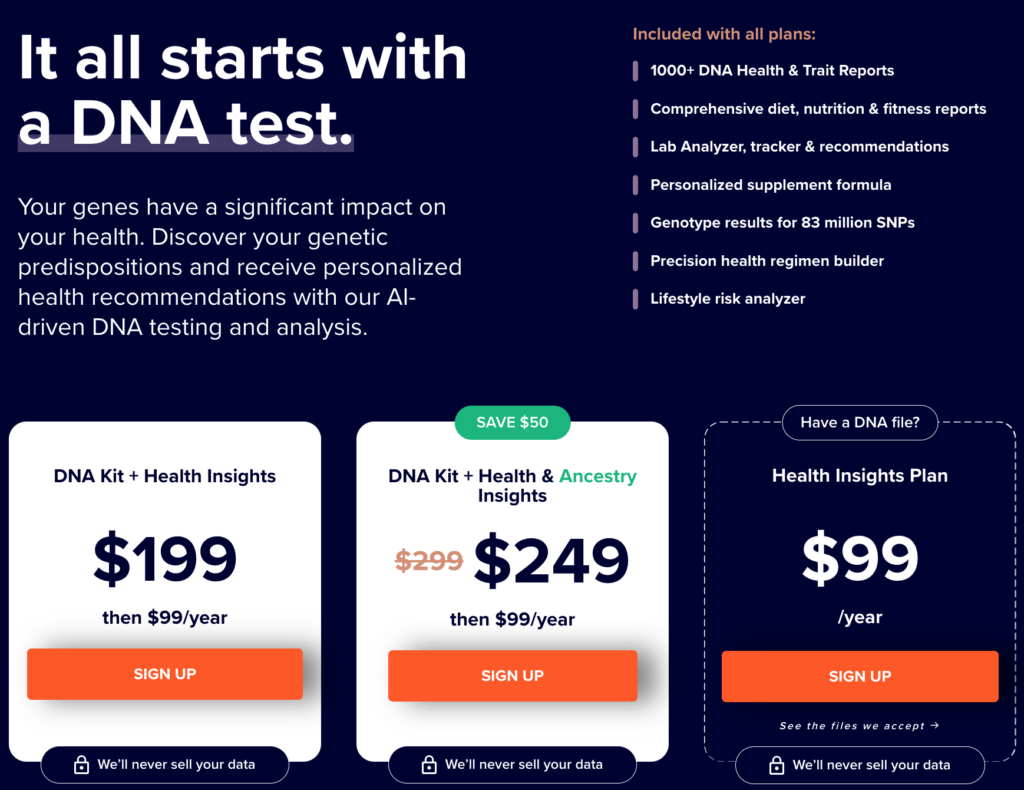Viewport: 1024px width, 790px height.
Task: Click the 'Lifestyle risk analyzer' bullet
Action: click(x=727, y=298)
